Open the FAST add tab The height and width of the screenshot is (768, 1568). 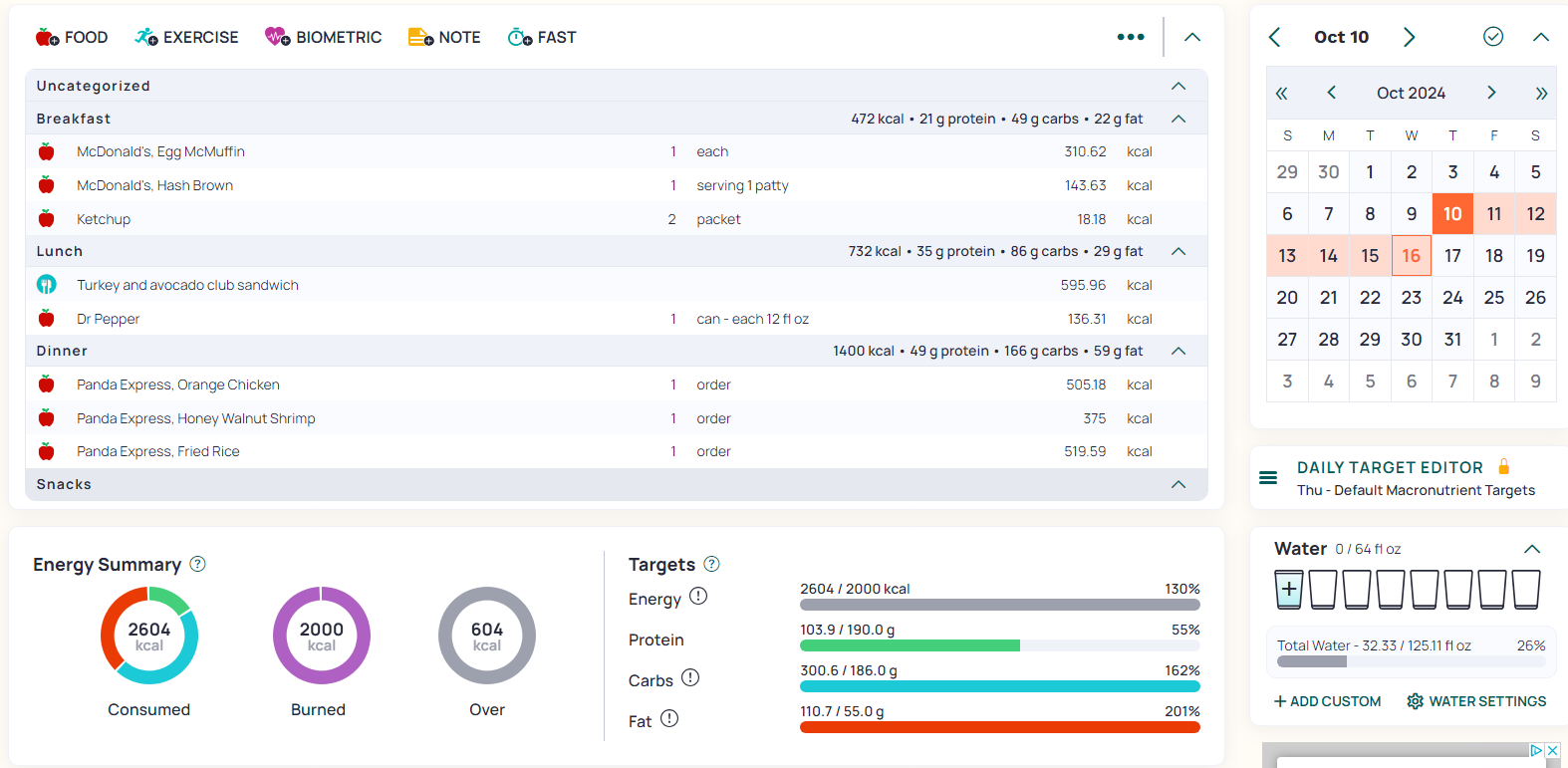[x=542, y=37]
